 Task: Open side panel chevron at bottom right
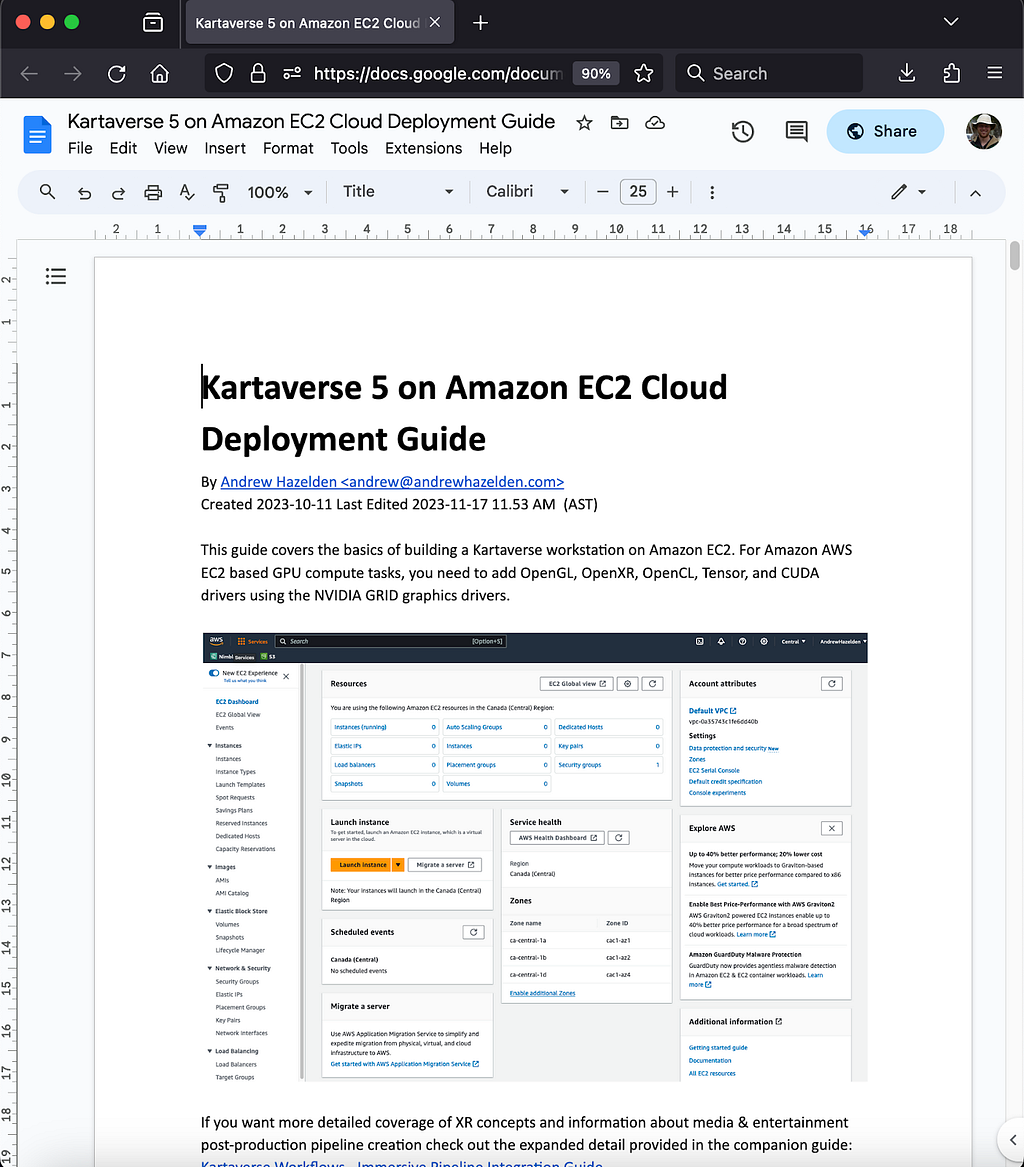click(1012, 1139)
